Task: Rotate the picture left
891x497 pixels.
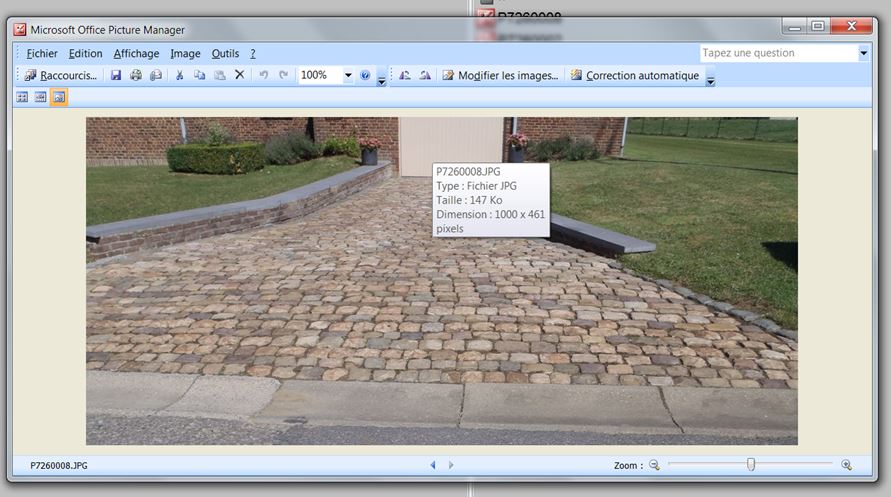Action: pyautogui.click(x=405, y=75)
